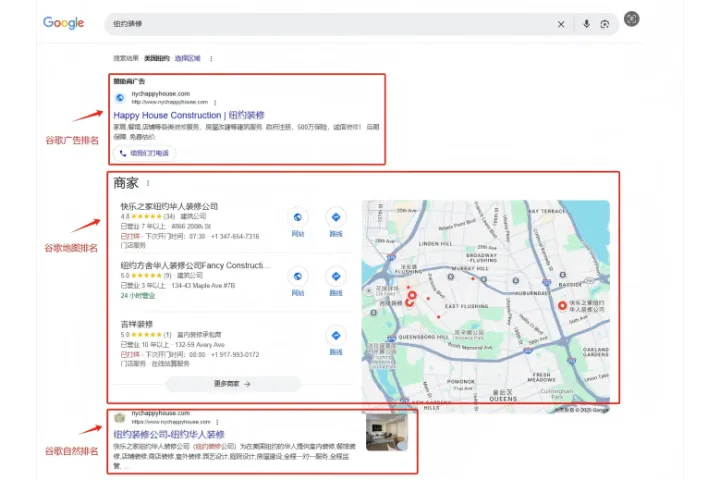Click the (34) review count of 快乐之家

[169, 216]
